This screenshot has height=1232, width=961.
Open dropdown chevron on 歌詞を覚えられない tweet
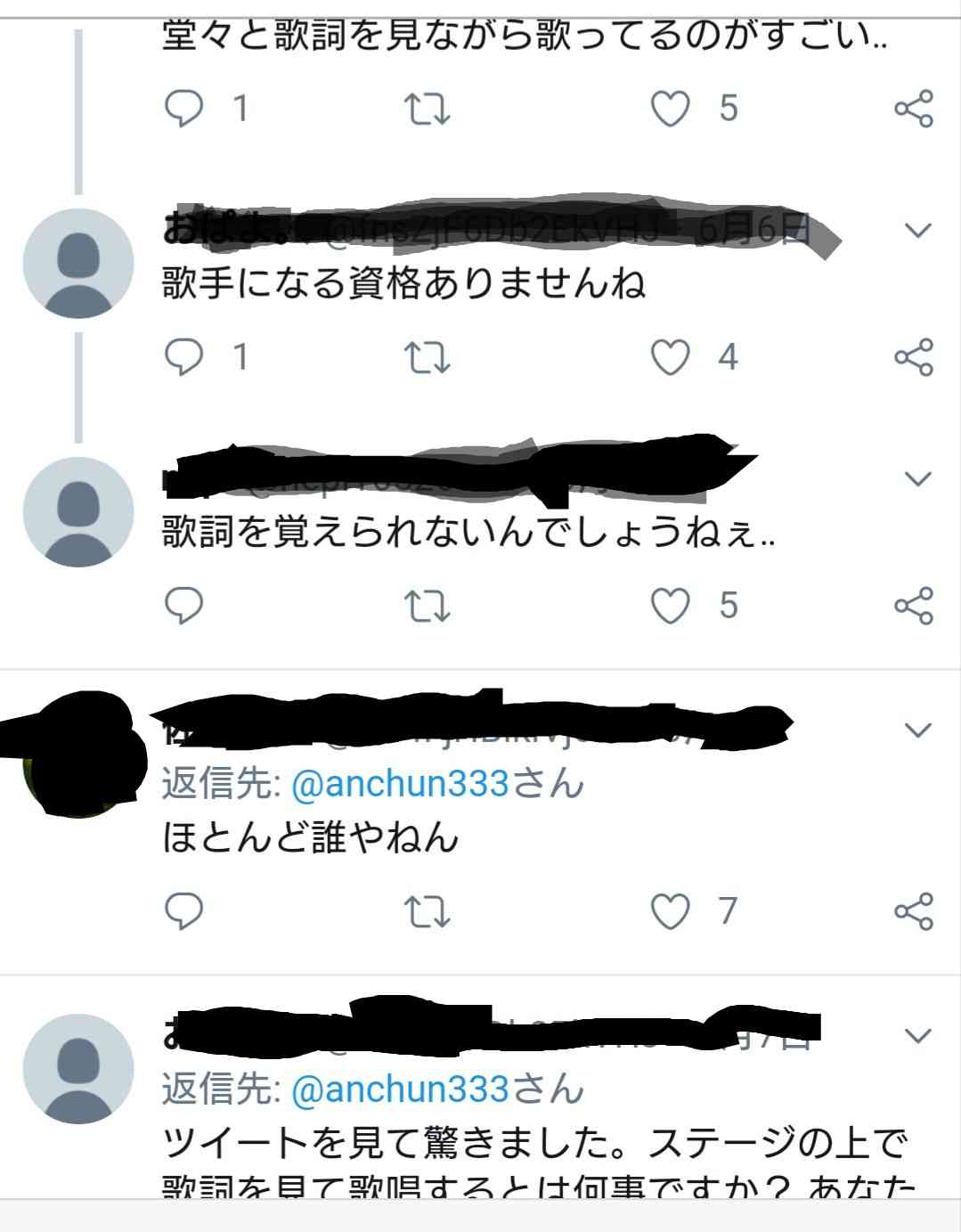coord(917,479)
